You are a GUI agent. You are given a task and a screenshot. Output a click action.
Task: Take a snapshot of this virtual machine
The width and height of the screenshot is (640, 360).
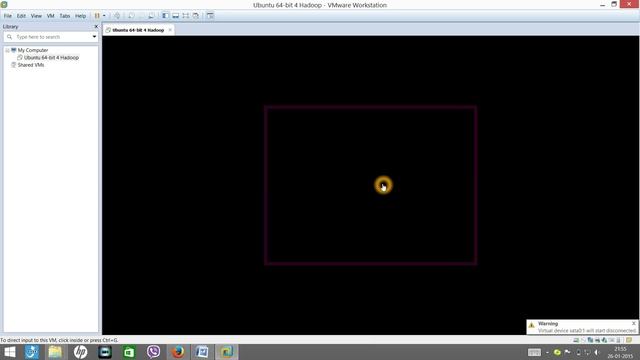(131, 16)
